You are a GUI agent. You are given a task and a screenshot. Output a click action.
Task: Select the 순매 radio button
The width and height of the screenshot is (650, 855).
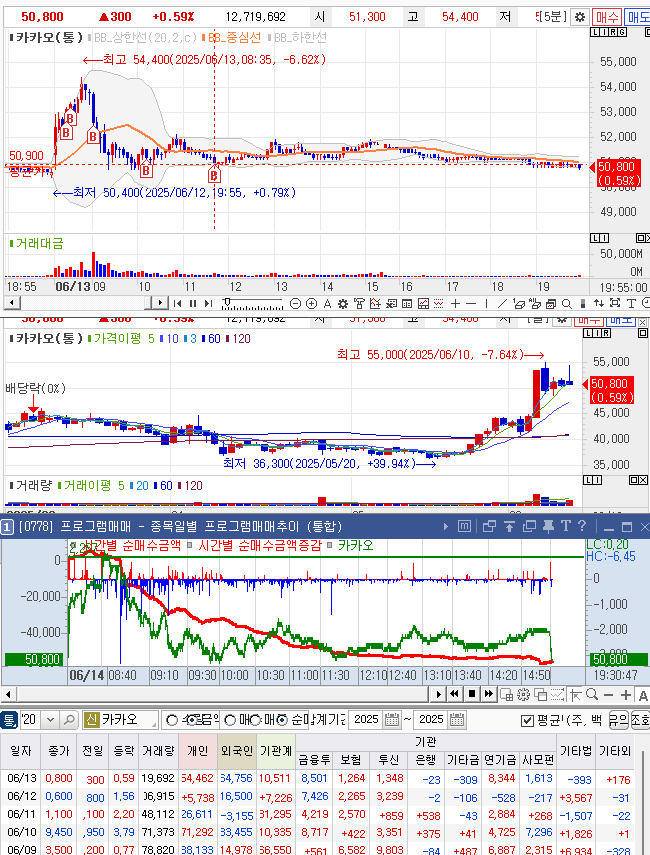point(281,721)
